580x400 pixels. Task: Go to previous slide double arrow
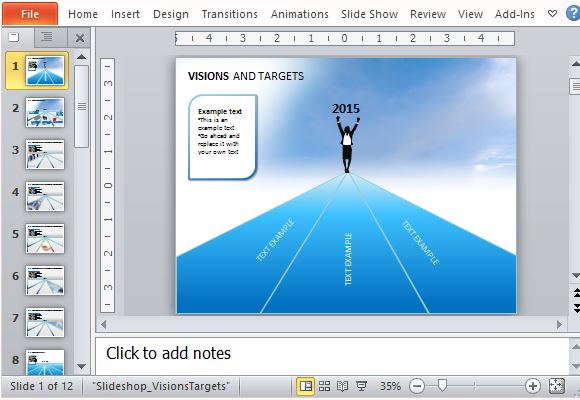pyautogui.click(x=576, y=294)
